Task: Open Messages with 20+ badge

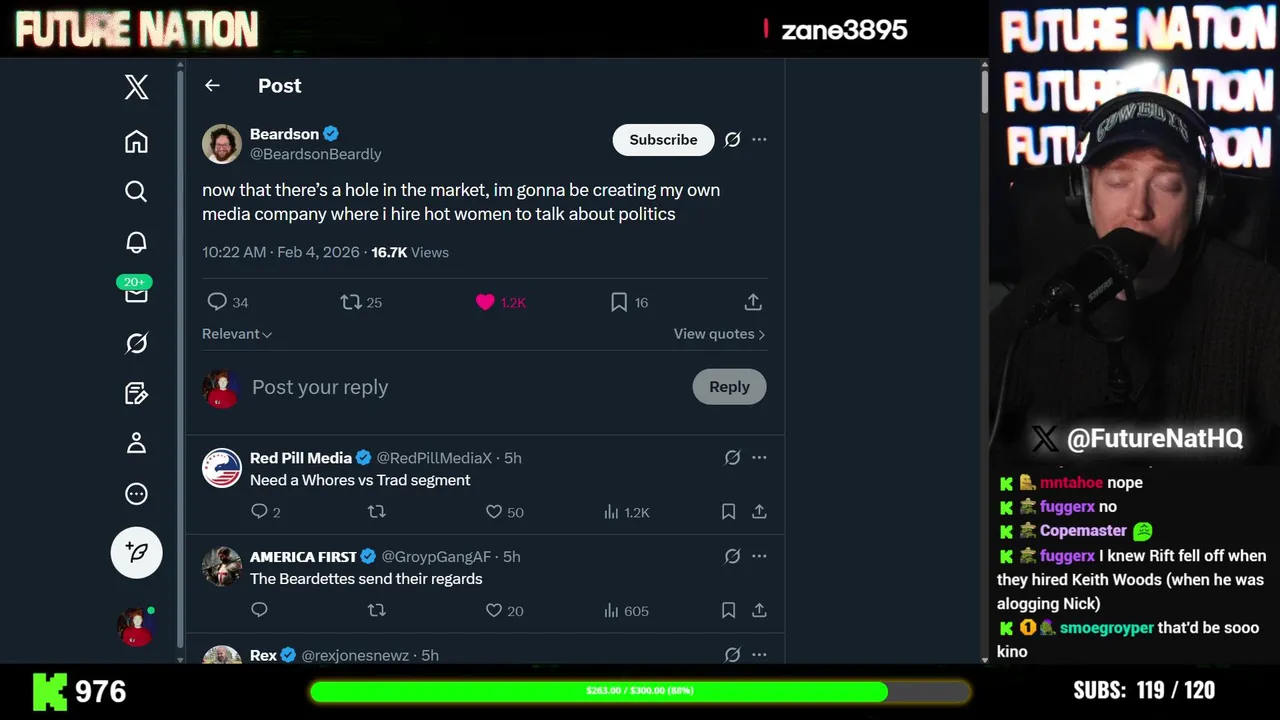Action: [136, 293]
